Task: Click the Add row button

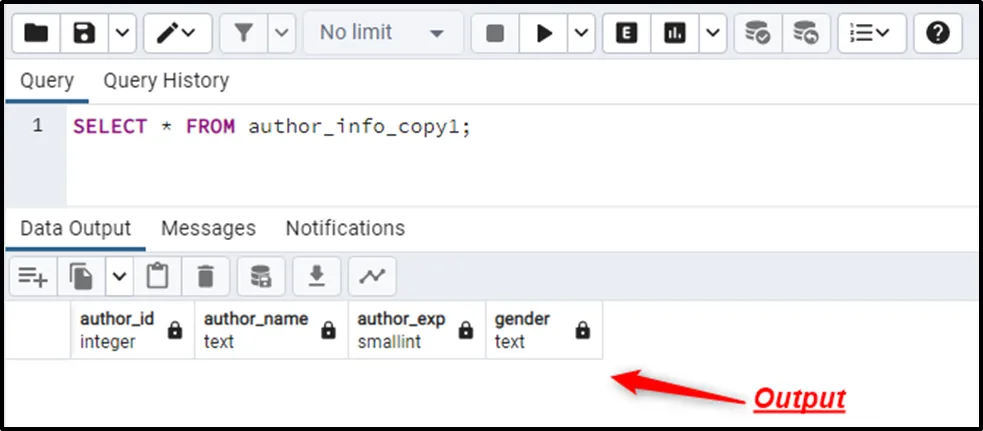Action: click(33, 276)
